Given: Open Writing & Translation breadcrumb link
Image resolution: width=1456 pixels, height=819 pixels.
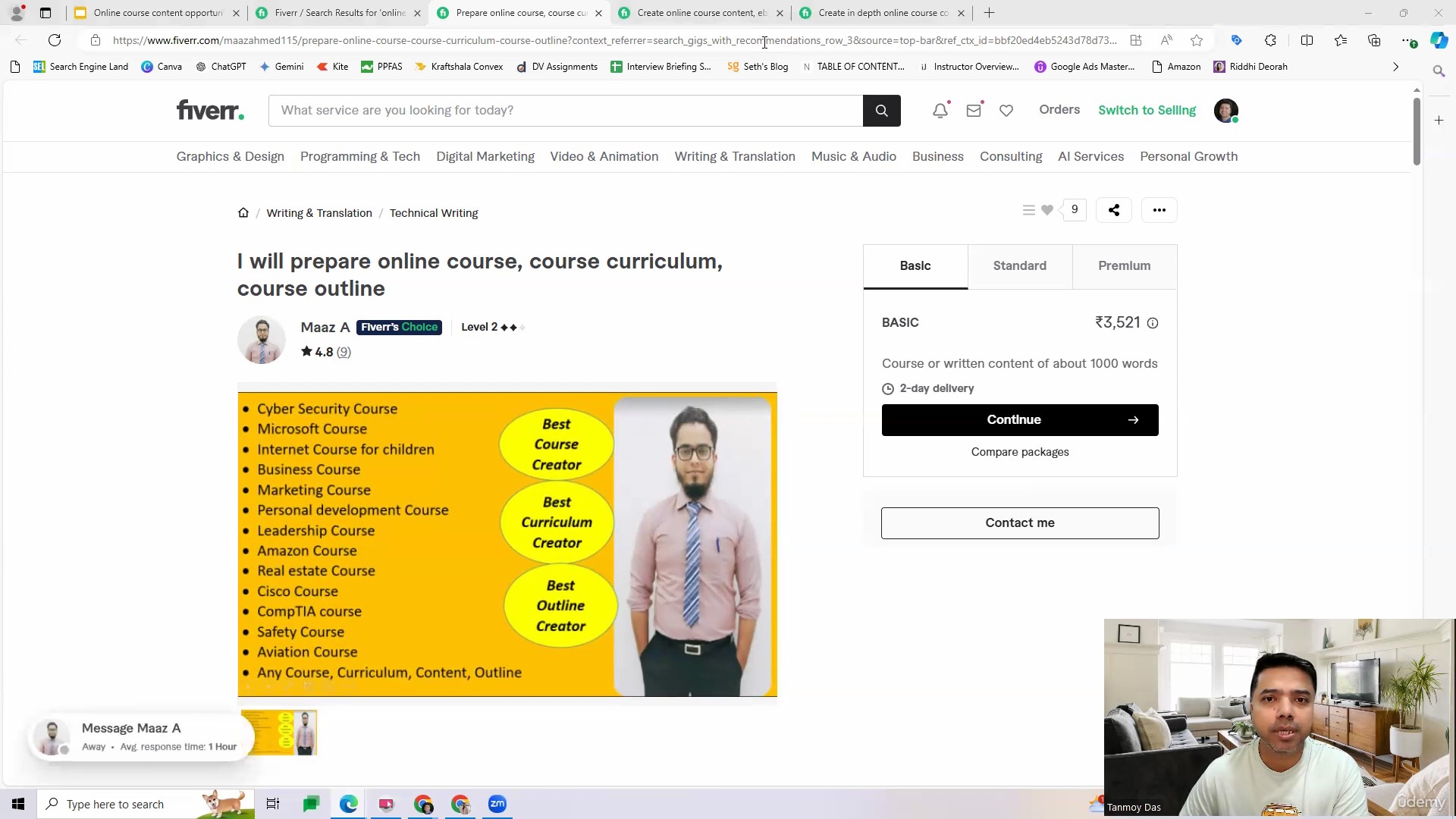Looking at the screenshot, I should point(319,213).
